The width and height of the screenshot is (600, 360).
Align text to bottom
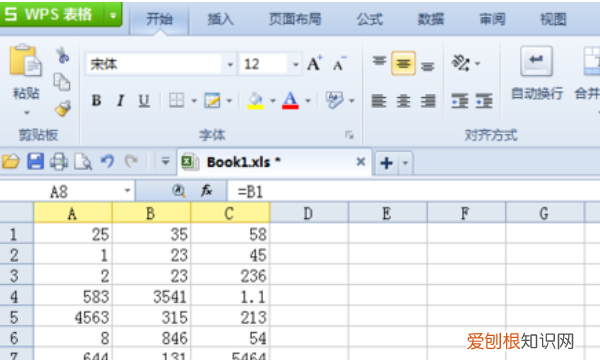click(x=427, y=66)
